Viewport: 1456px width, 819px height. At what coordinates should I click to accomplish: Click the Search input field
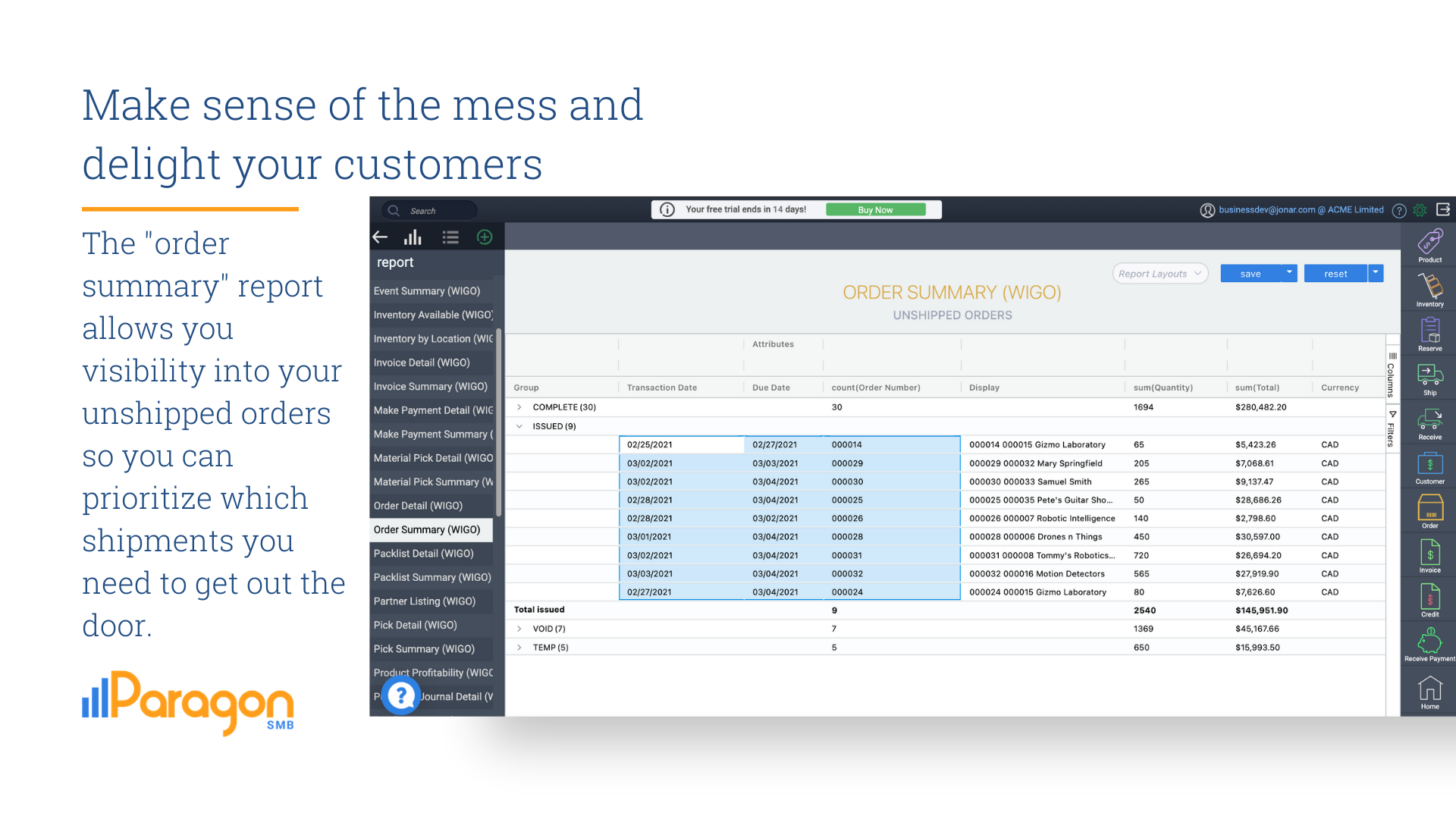pos(430,211)
